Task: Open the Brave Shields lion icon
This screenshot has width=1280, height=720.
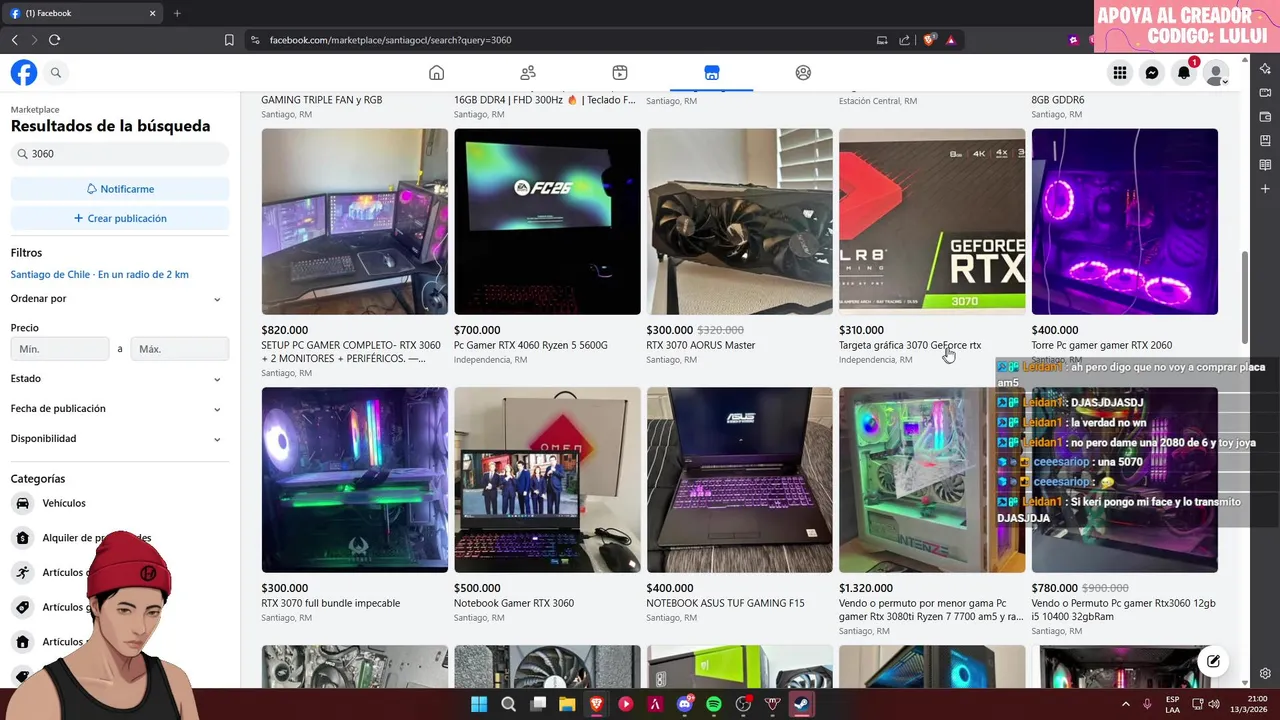Action: tap(929, 40)
